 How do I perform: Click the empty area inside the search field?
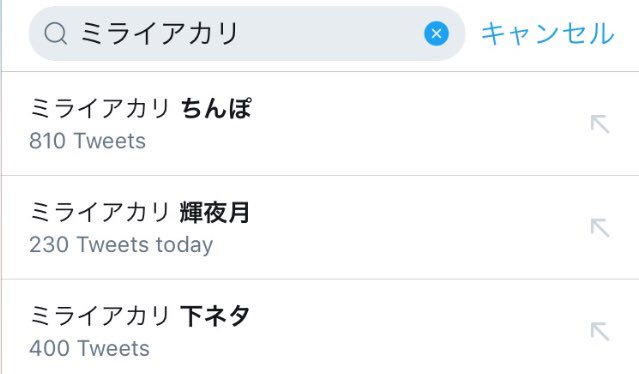point(330,33)
